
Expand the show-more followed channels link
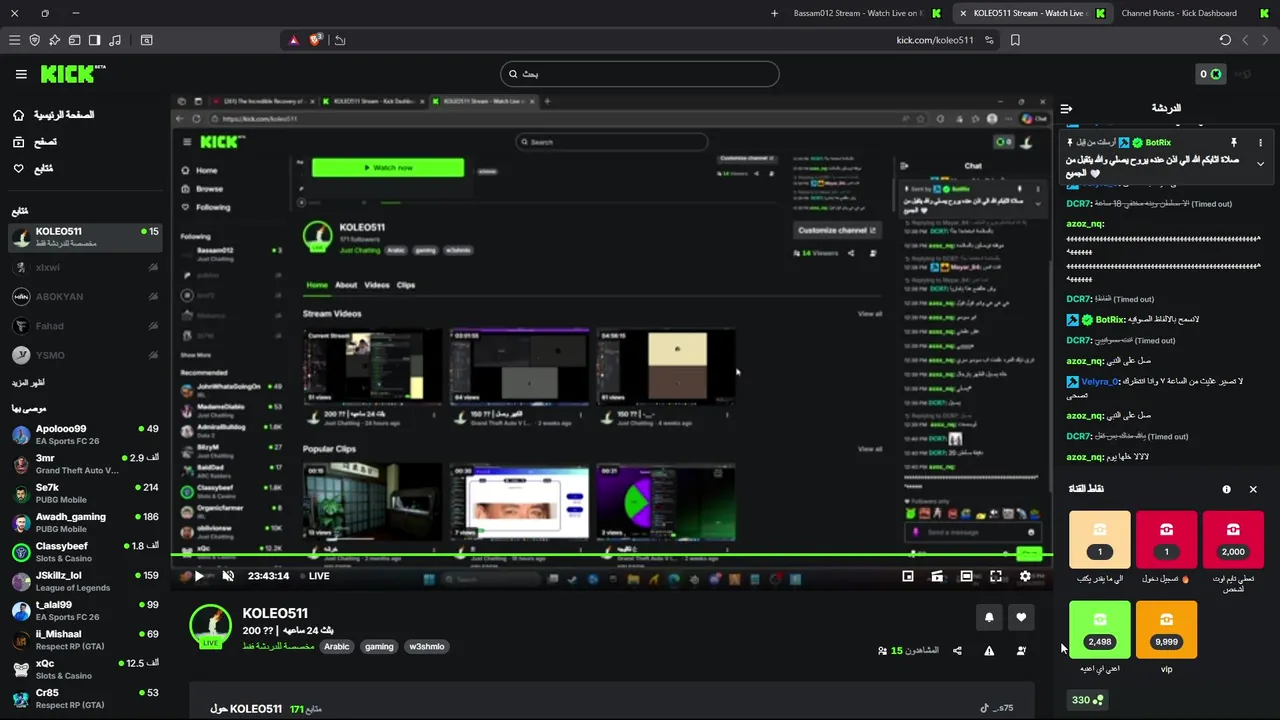tap(28, 383)
